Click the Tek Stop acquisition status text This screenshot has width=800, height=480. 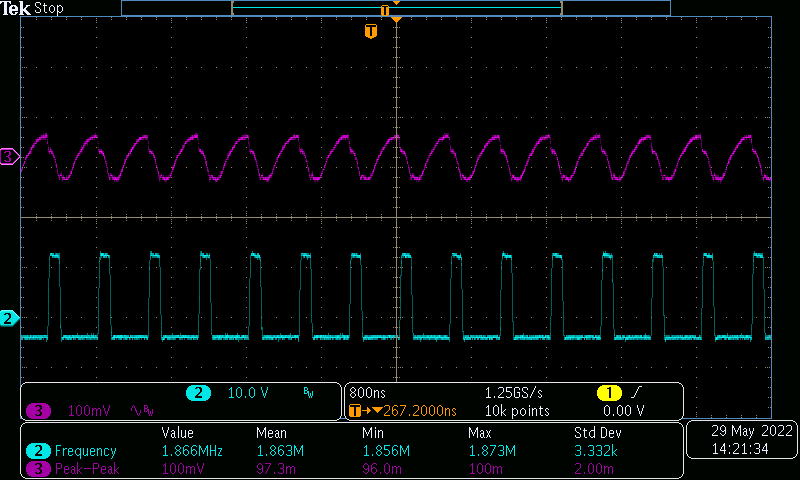pos(32,8)
